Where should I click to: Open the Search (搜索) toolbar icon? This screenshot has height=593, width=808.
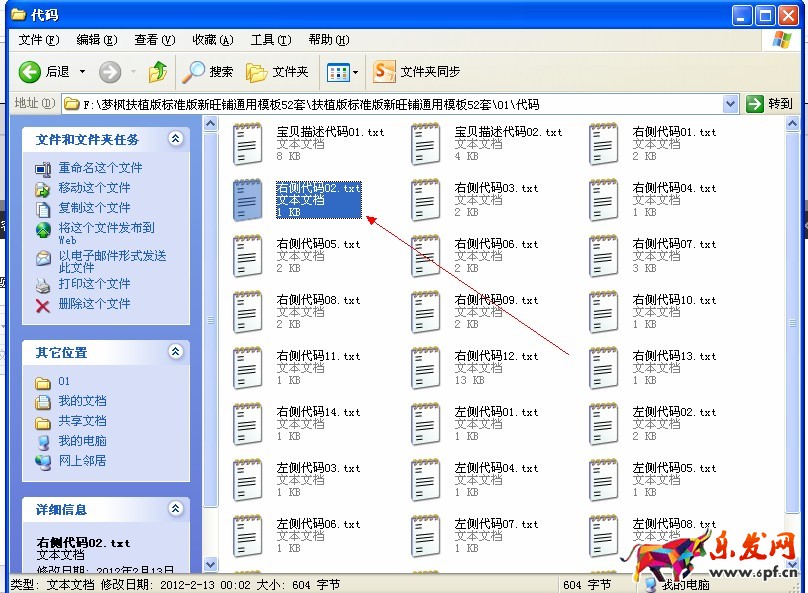[x=193, y=72]
